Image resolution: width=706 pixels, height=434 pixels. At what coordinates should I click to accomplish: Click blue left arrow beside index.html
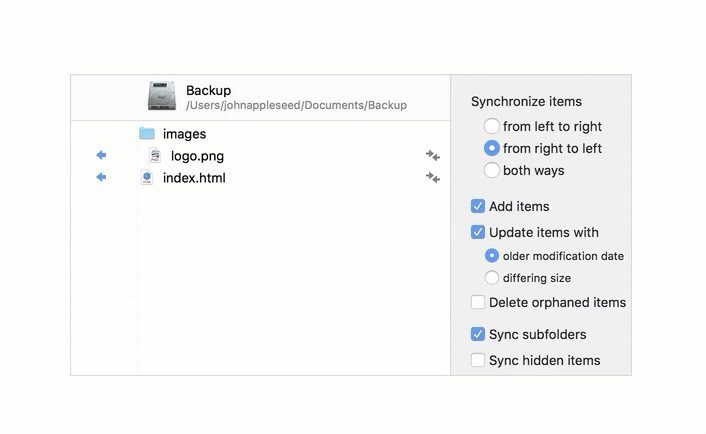pos(101,177)
